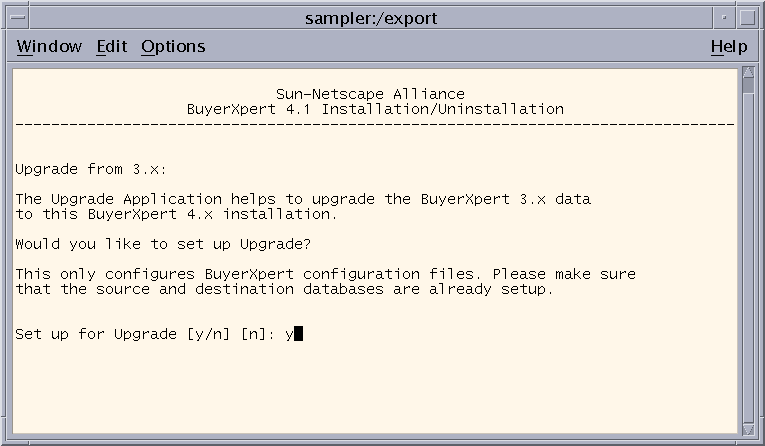Click the 'sampler:/export' title bar
The width and height of the screenshot is (765, 446).
371,18
